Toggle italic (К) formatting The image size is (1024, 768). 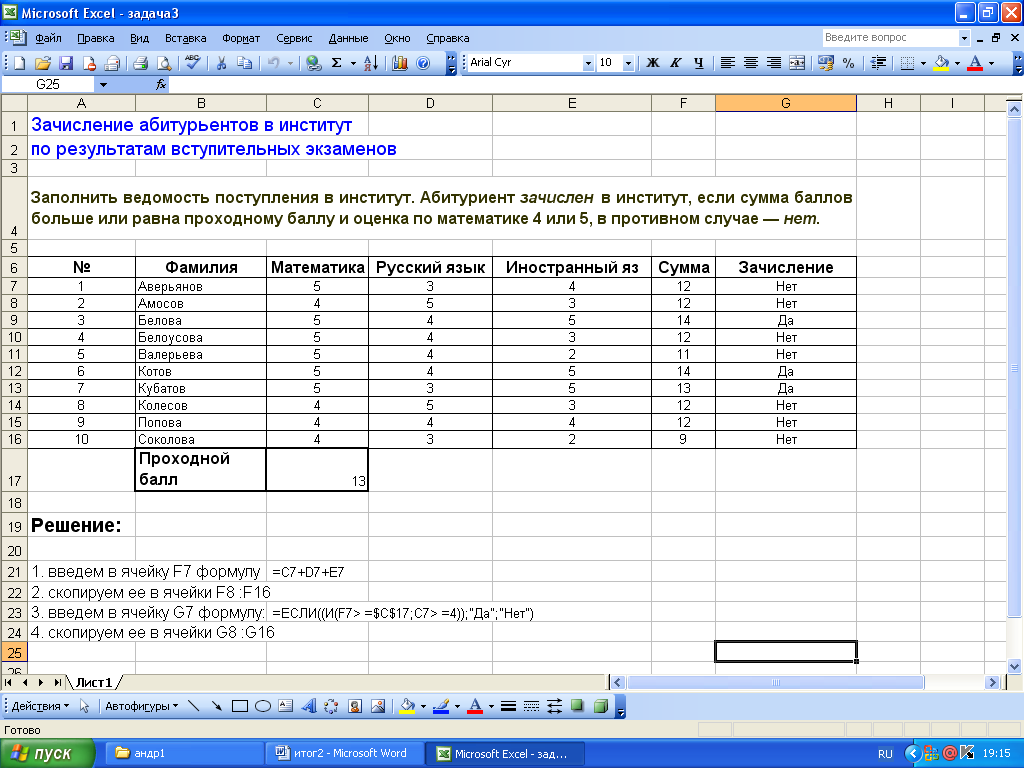675,63
